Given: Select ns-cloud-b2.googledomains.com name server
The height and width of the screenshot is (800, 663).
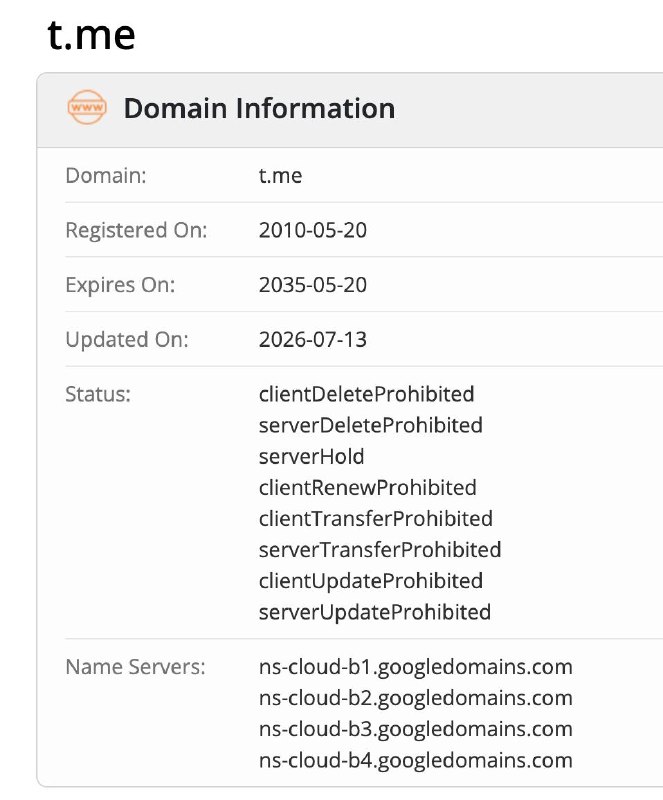Looking at the screenshot, I should point(415,698).
